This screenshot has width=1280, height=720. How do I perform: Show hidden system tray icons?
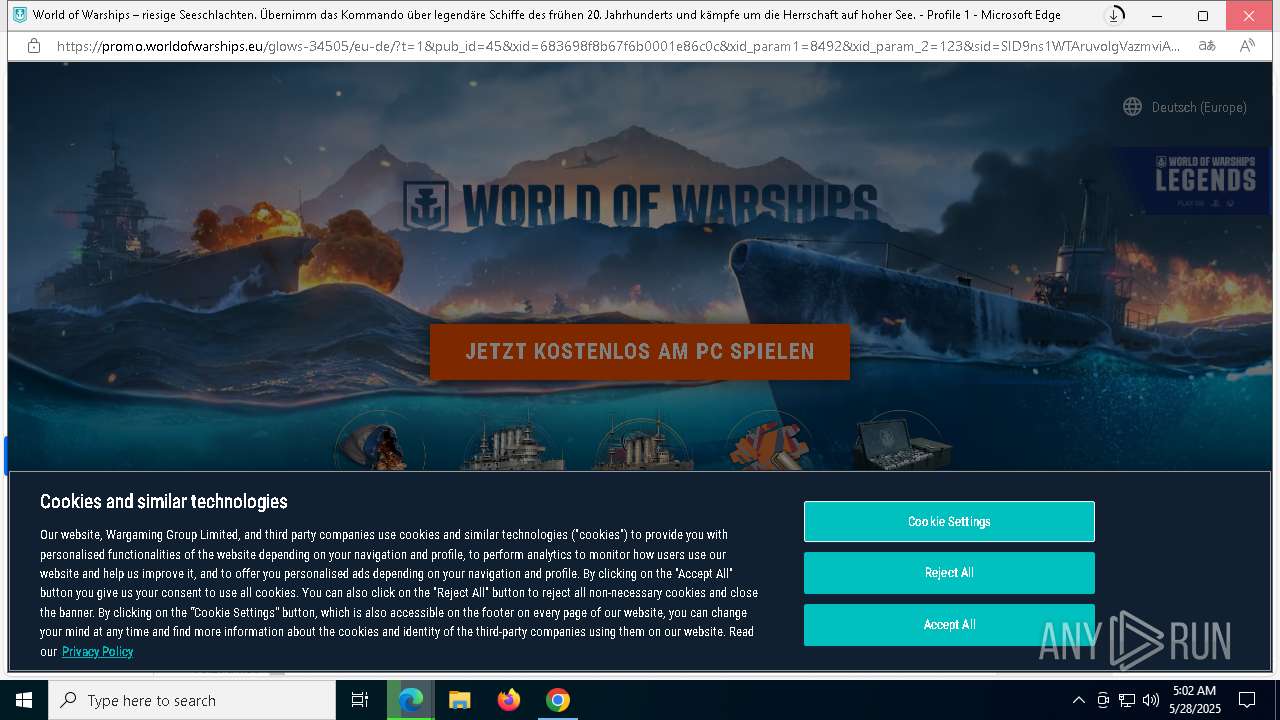click(x=1078, y=700)
